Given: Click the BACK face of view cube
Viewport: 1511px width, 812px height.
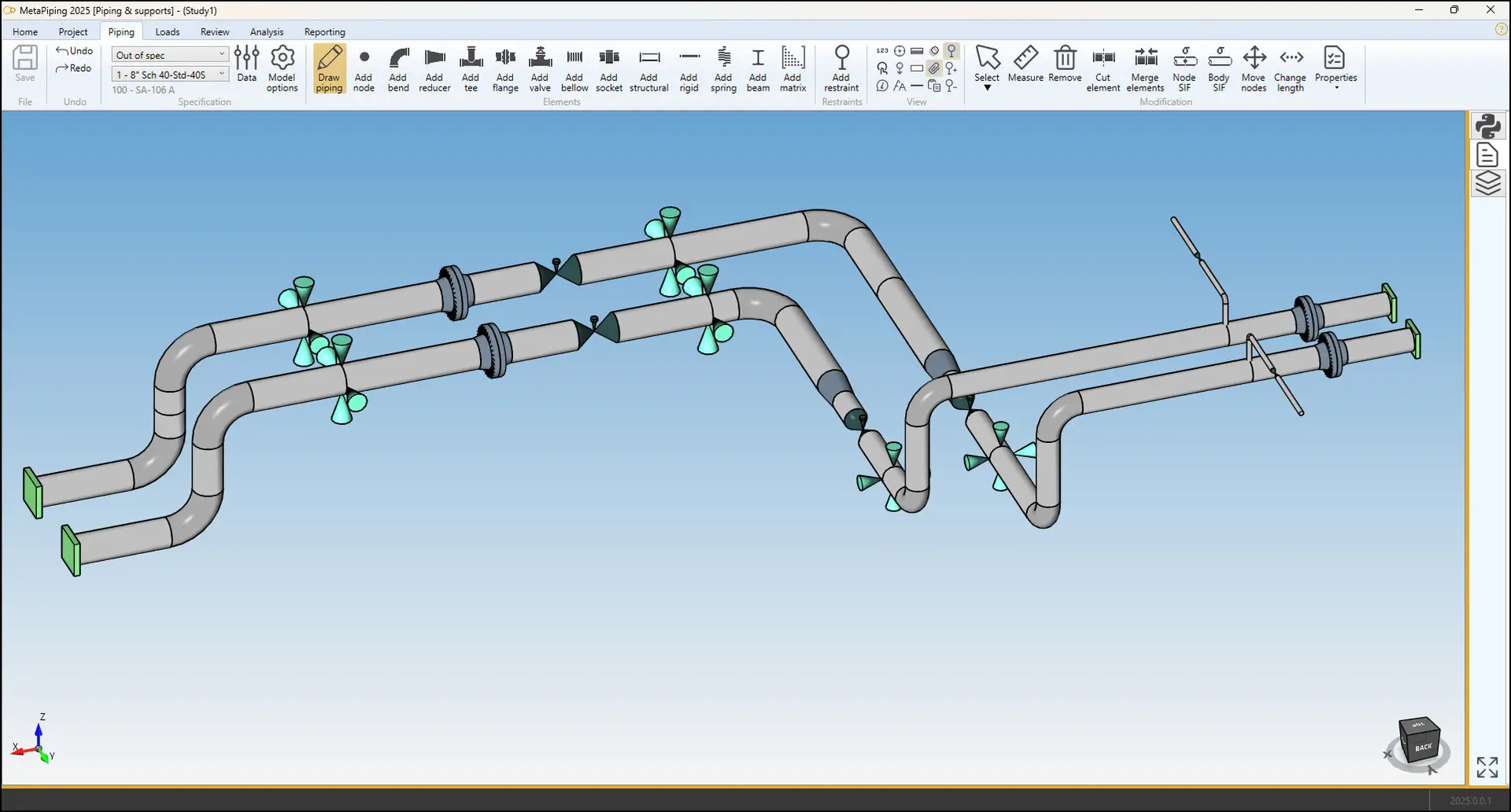Looking at the screenshot, I should (1423, 747).
